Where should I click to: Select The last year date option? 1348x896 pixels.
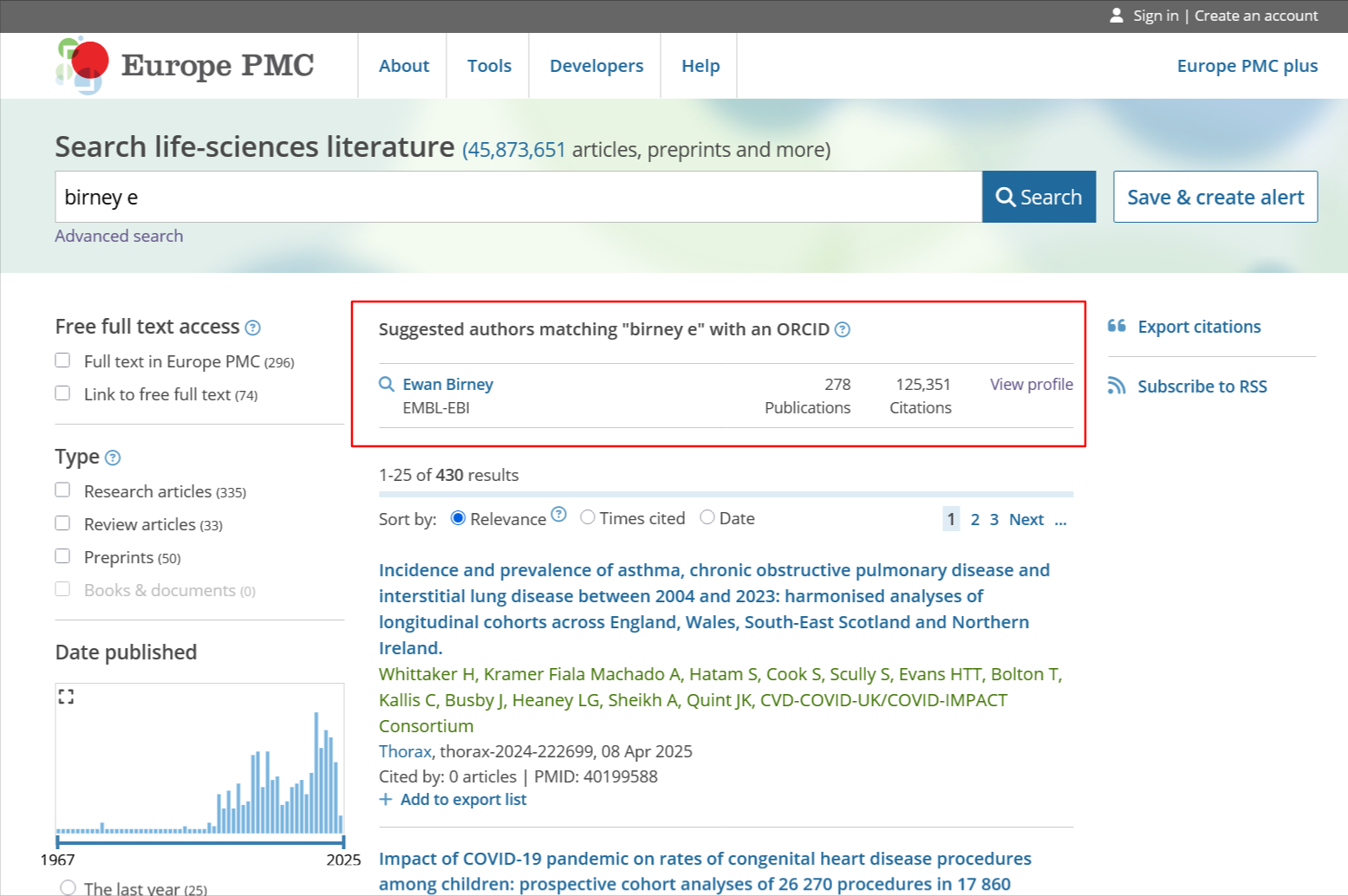click(68, 887)
